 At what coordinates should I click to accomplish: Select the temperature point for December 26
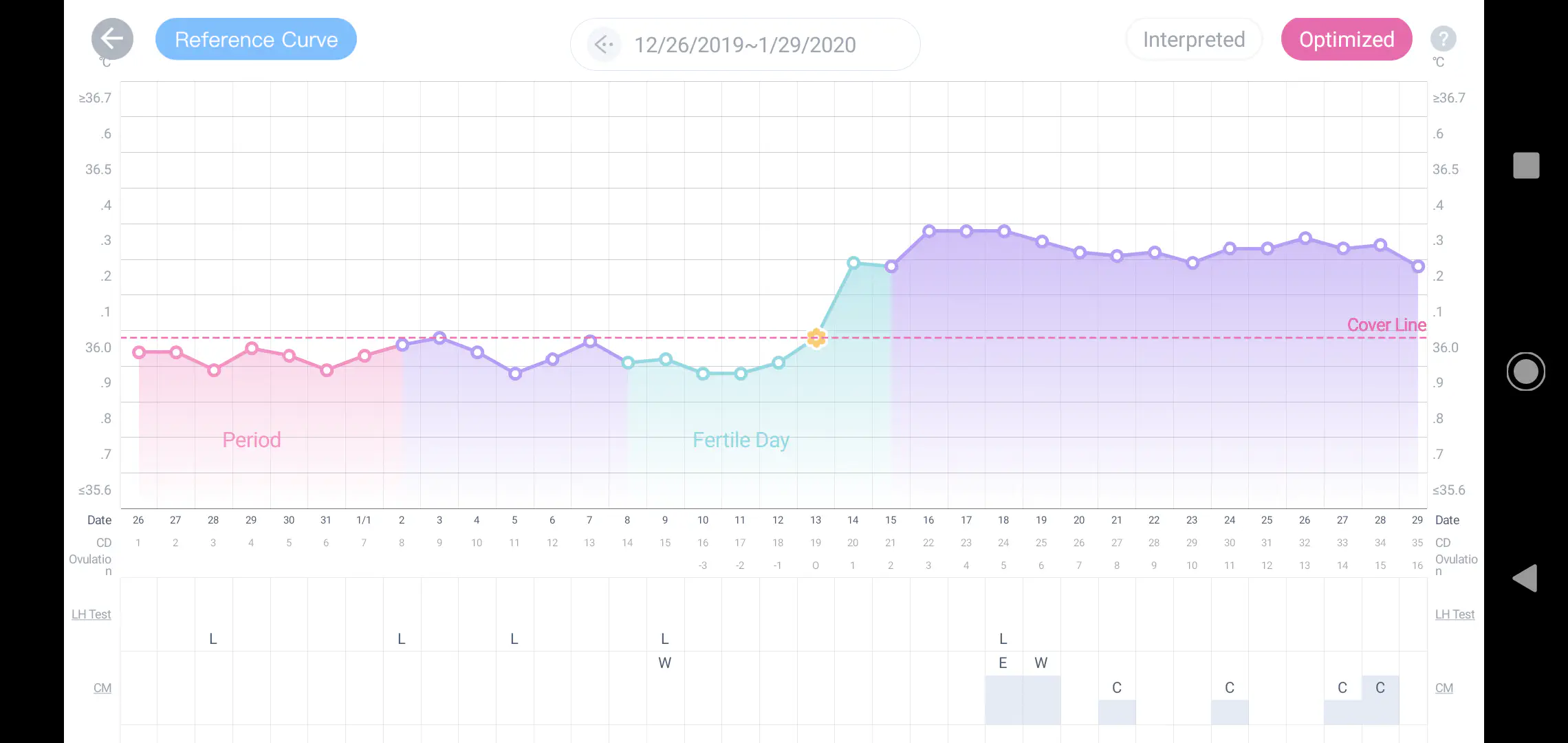pos(139,352)
